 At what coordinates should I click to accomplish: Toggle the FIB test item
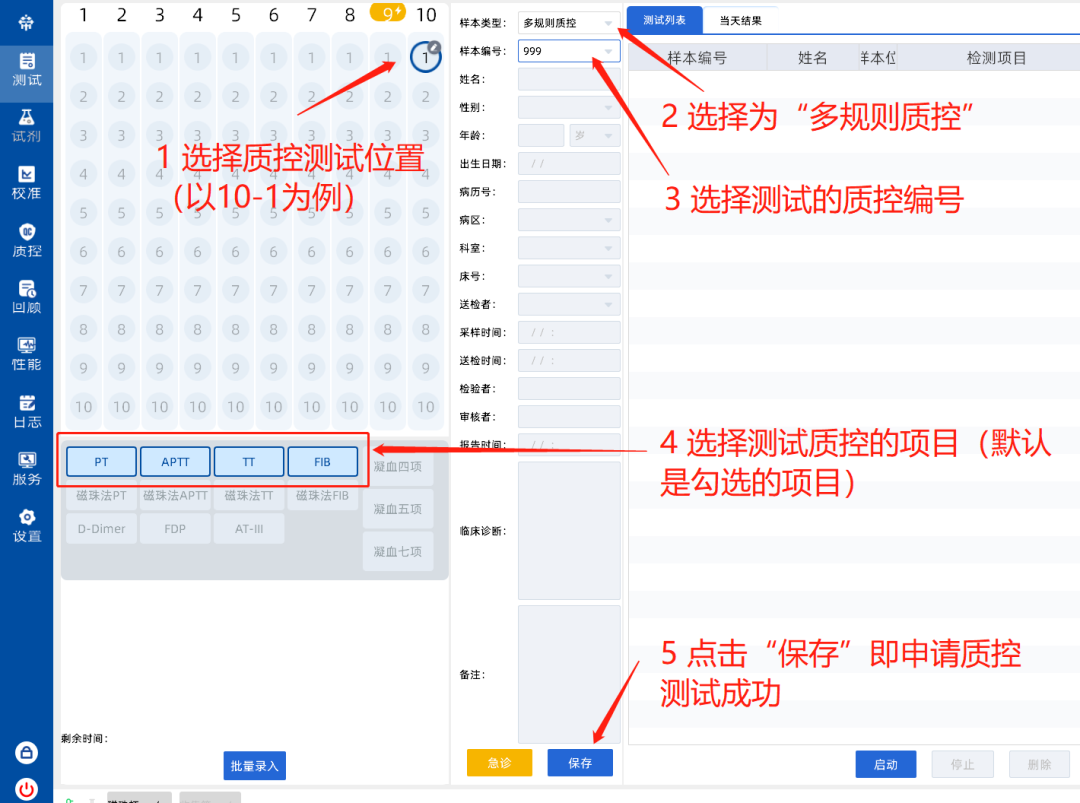click(x=322, y=462)
